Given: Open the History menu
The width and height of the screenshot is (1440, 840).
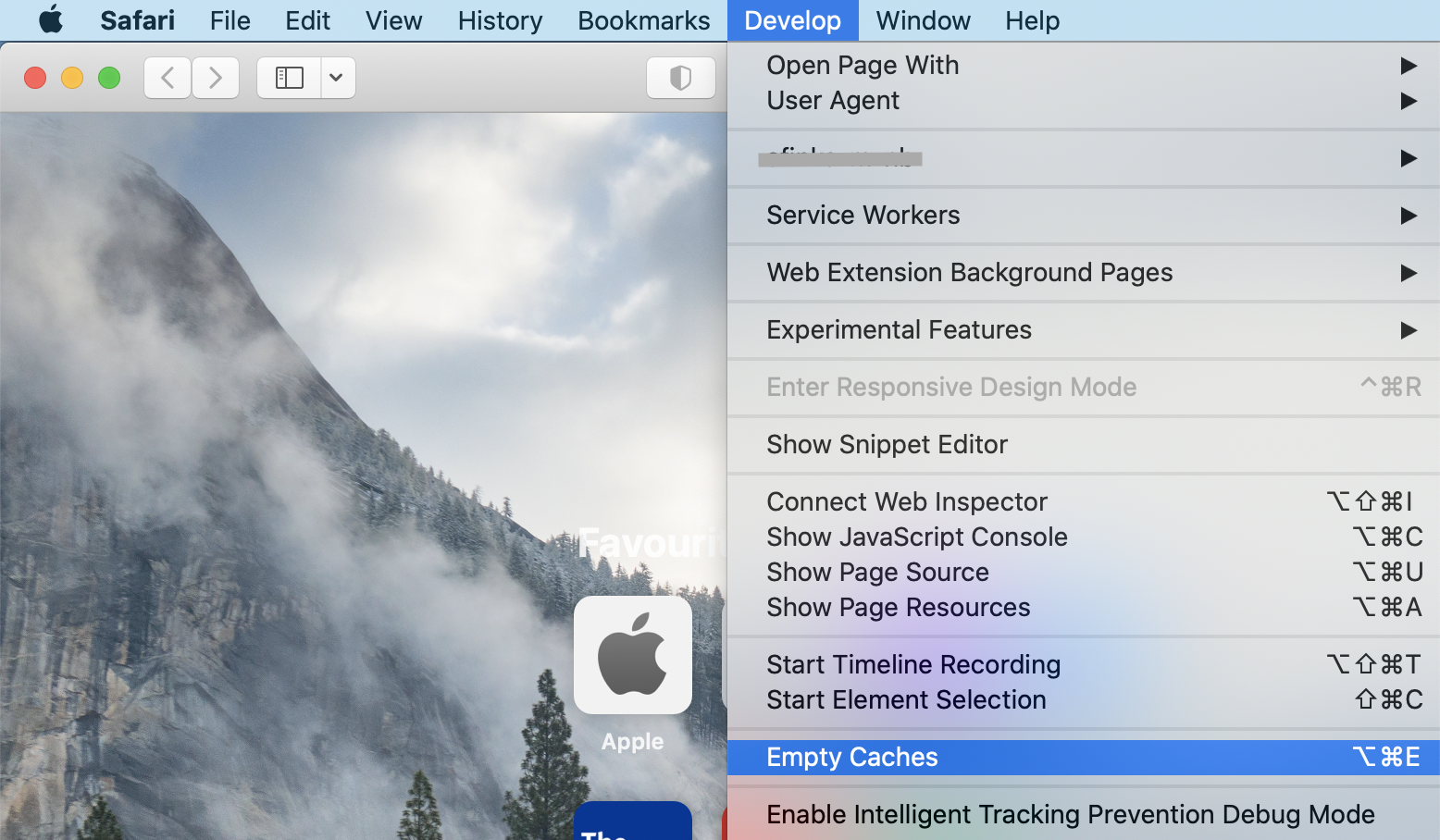Looking at the screenshot, I should [x=500, y=20].
